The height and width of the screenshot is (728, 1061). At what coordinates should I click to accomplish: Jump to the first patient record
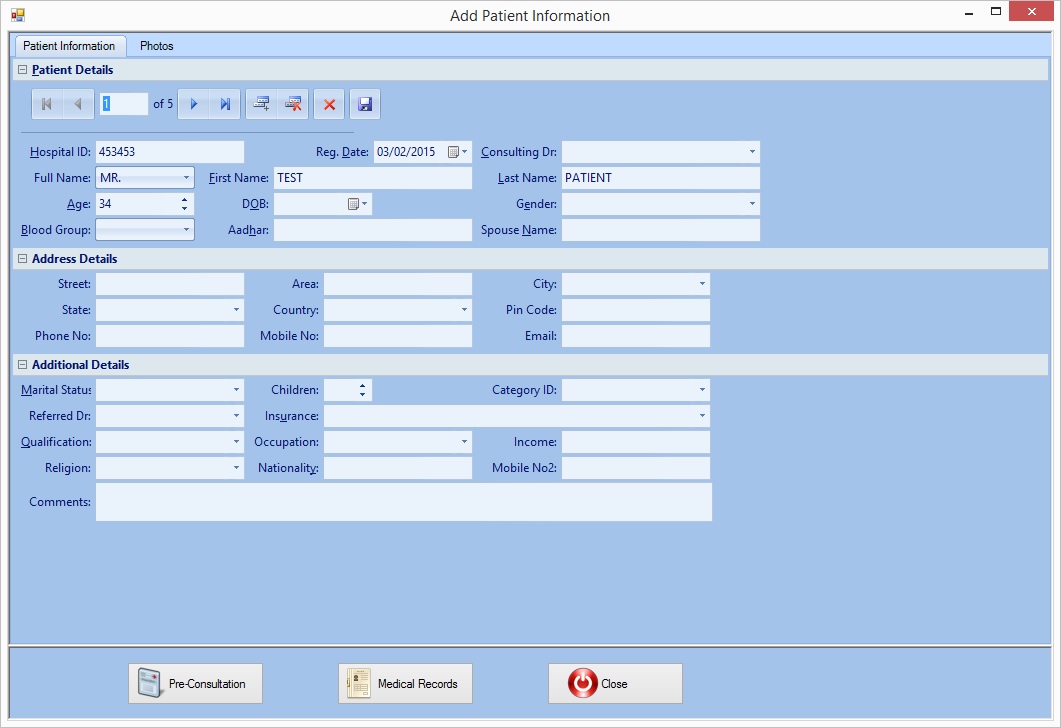point(46,104)
